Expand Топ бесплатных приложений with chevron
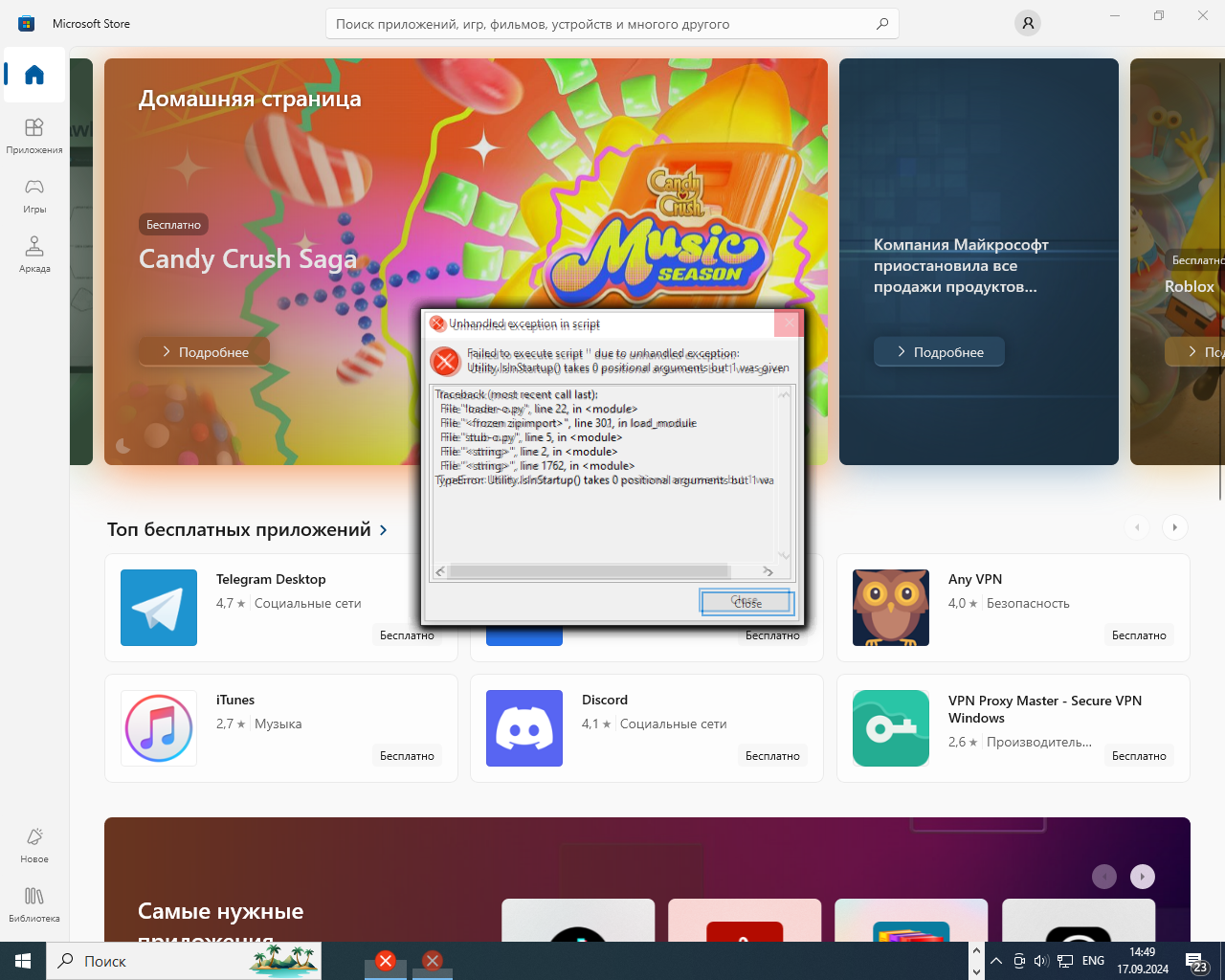Image resolution: width=1225 pixels, height=980 pixels. pos(384,529)
